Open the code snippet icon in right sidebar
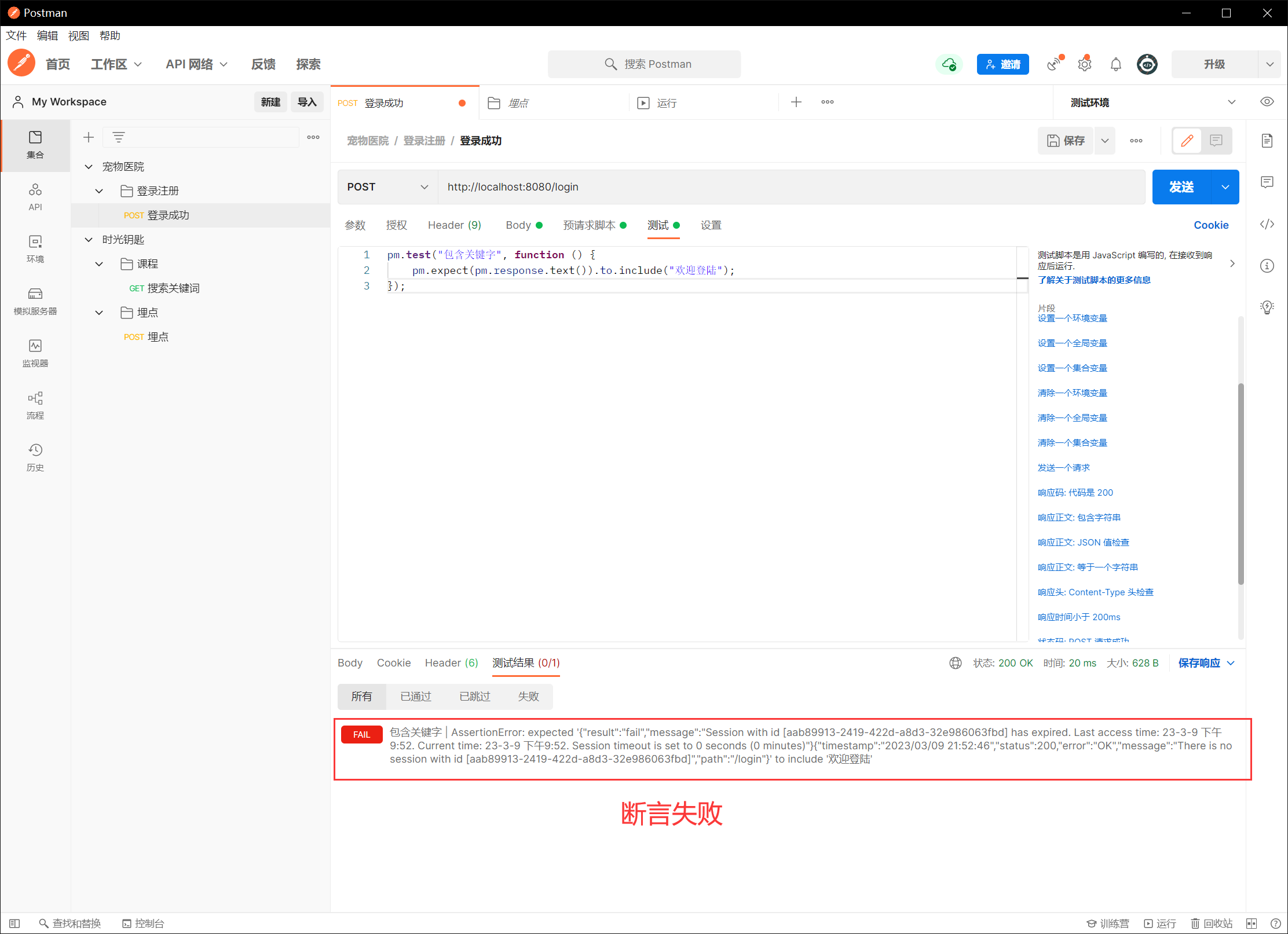This screenshot has width=1288, height=934. click(1267, 224)
